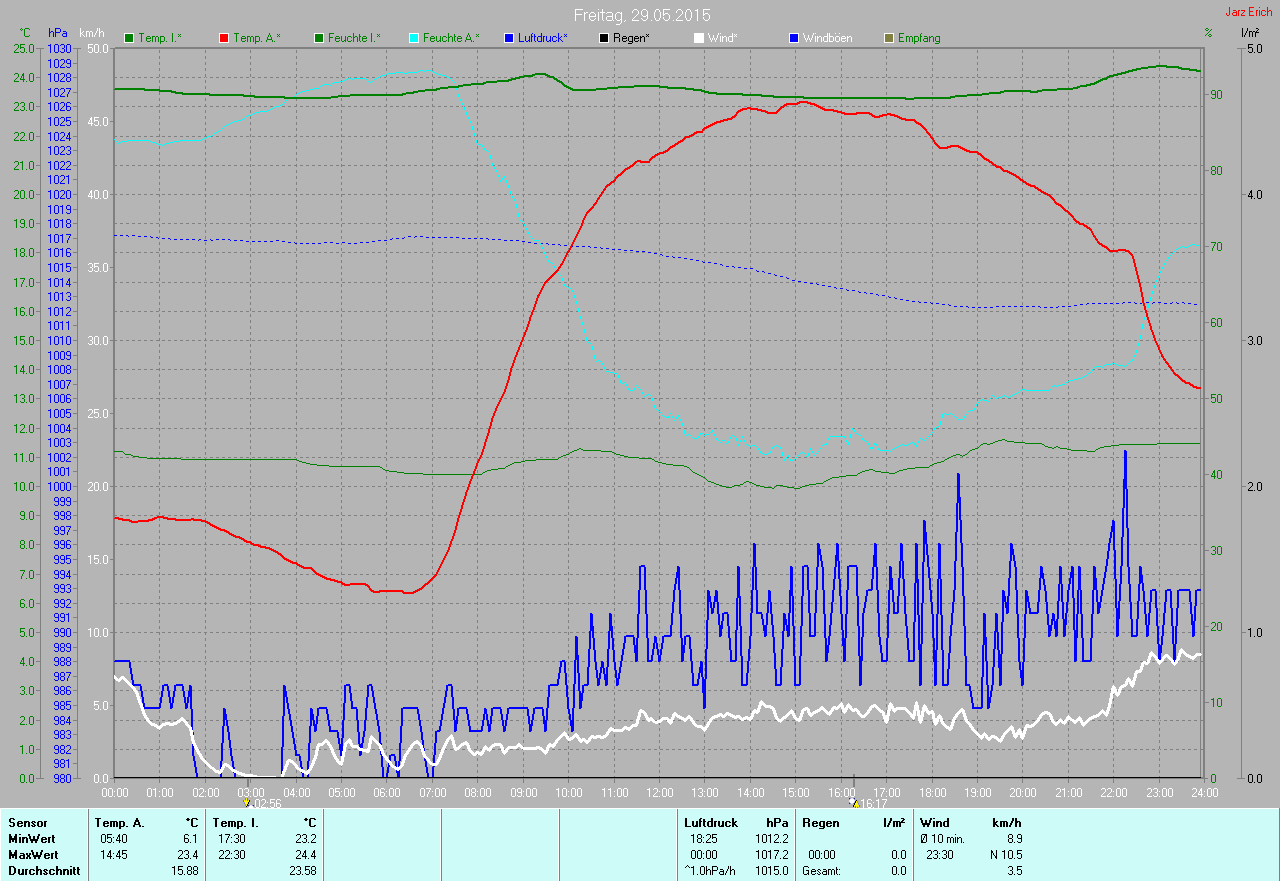Click the 'Luftdruck' column header in the table
Viewport: 1280px width, 881px height.
pyautogui.click(x=712, y=823)
